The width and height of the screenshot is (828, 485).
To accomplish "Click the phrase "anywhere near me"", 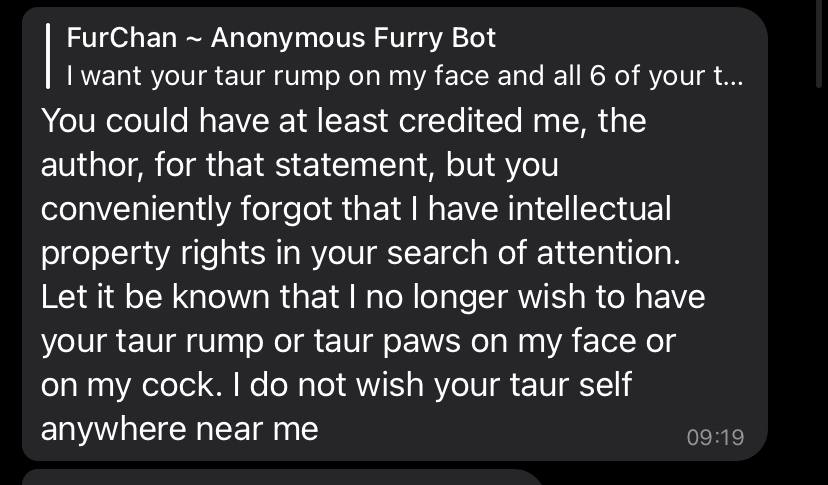I will point(180,429).
